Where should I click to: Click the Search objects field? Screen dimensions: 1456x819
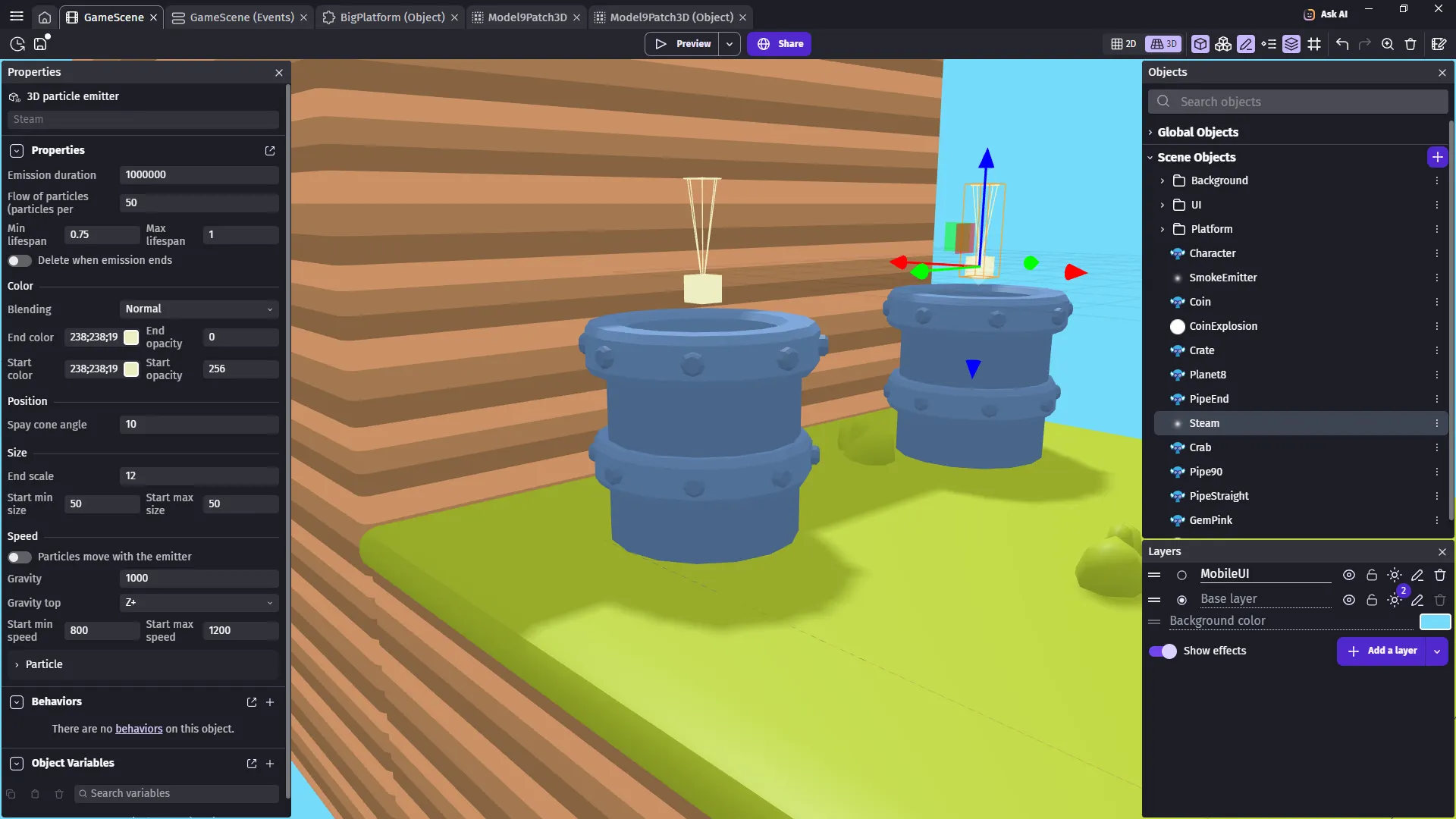point(1298,102)
